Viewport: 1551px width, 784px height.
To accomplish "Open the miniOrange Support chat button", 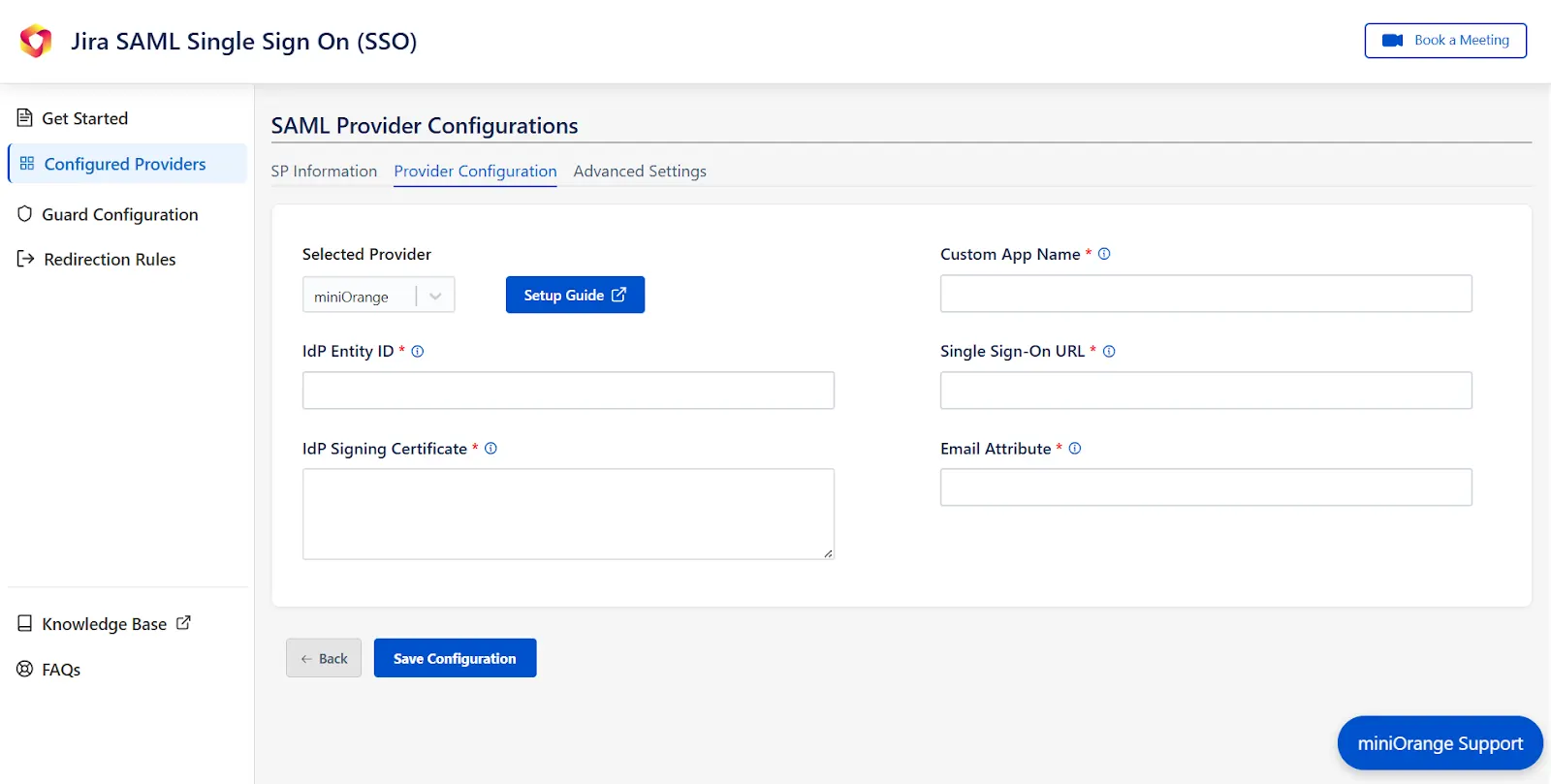I will (x=1440, y=743).
